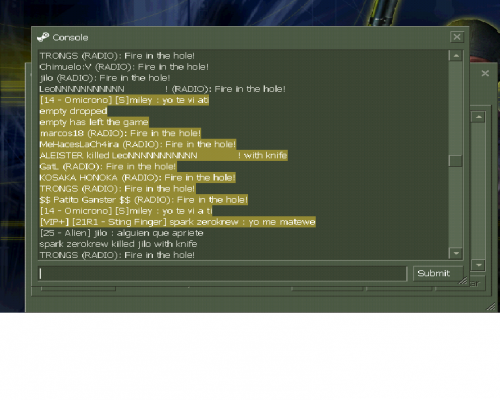
Task: Click the 'alguien que apriete' chat line
Action: (121, 233)
